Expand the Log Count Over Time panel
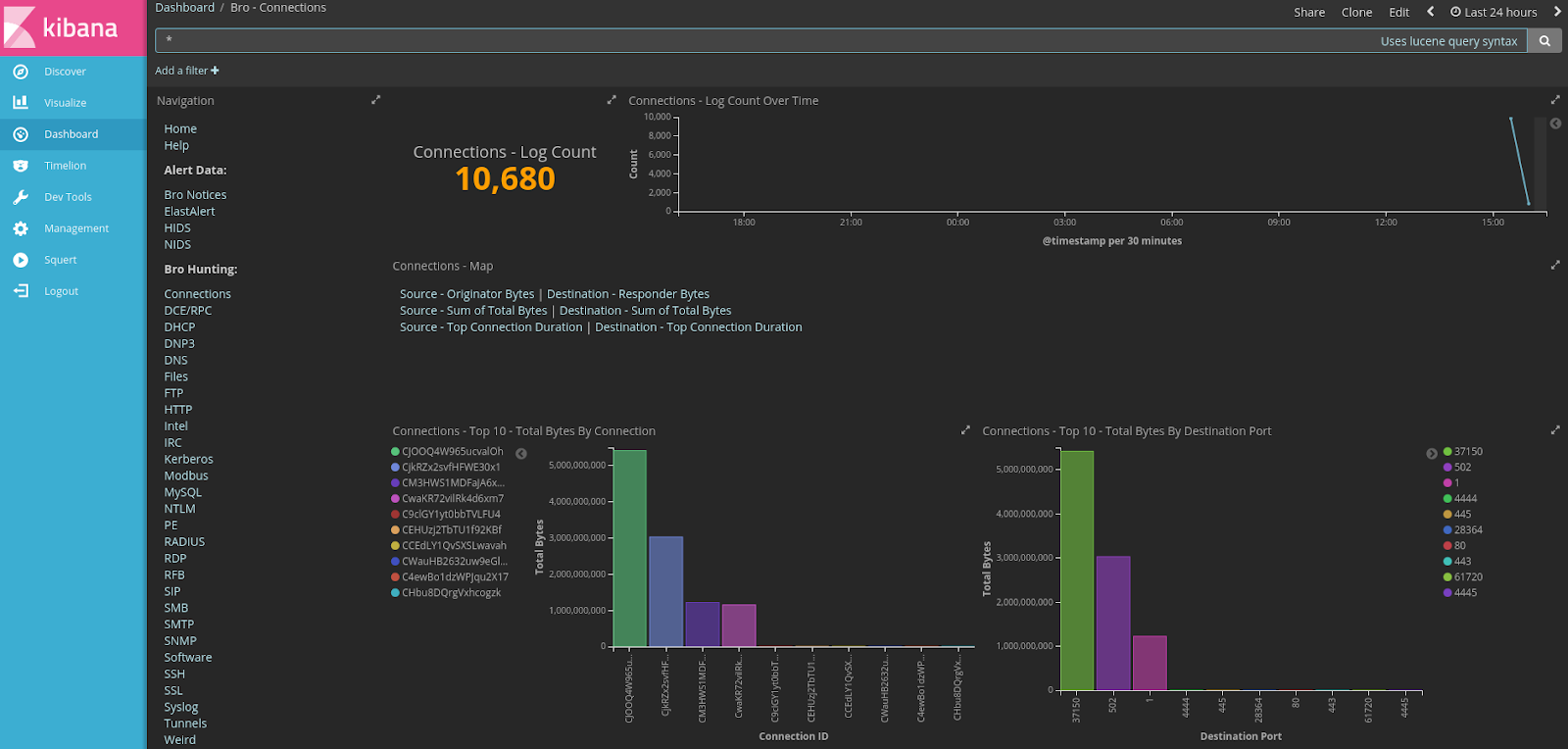1568x749 pixels. (1554, 100)
